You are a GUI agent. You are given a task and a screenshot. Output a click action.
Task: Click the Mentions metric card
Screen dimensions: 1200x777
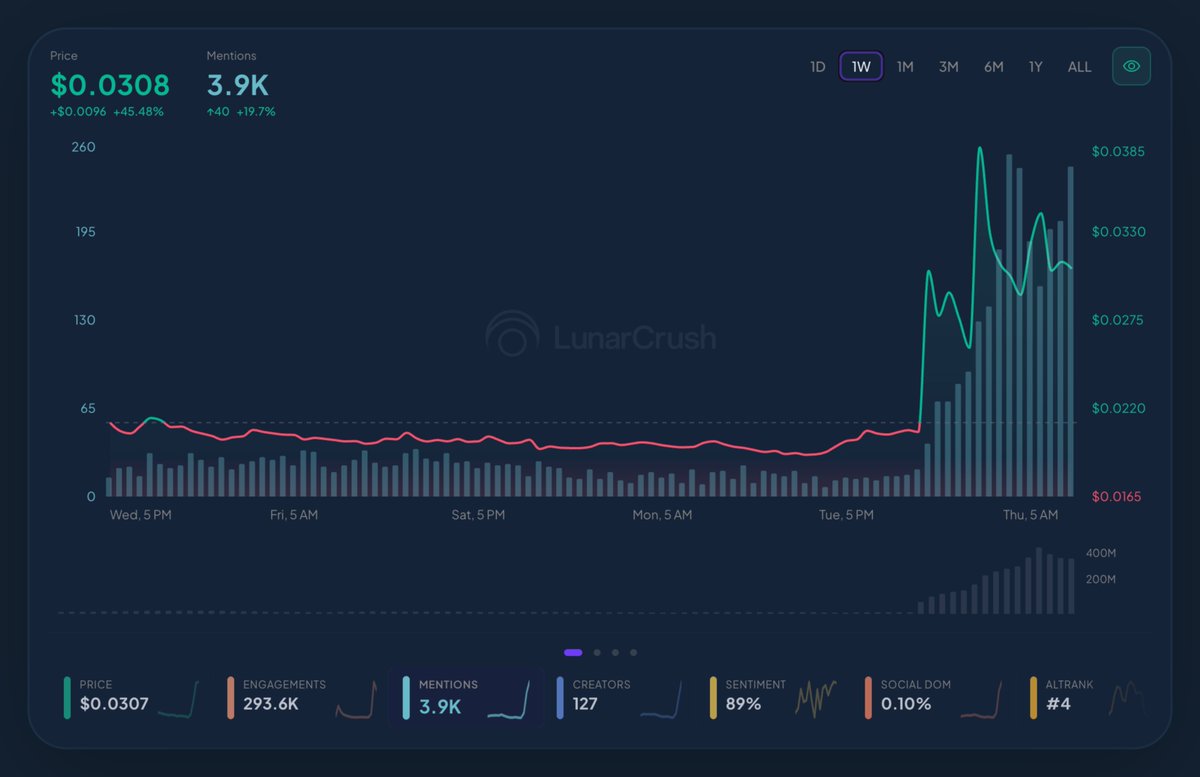(465, 696)
